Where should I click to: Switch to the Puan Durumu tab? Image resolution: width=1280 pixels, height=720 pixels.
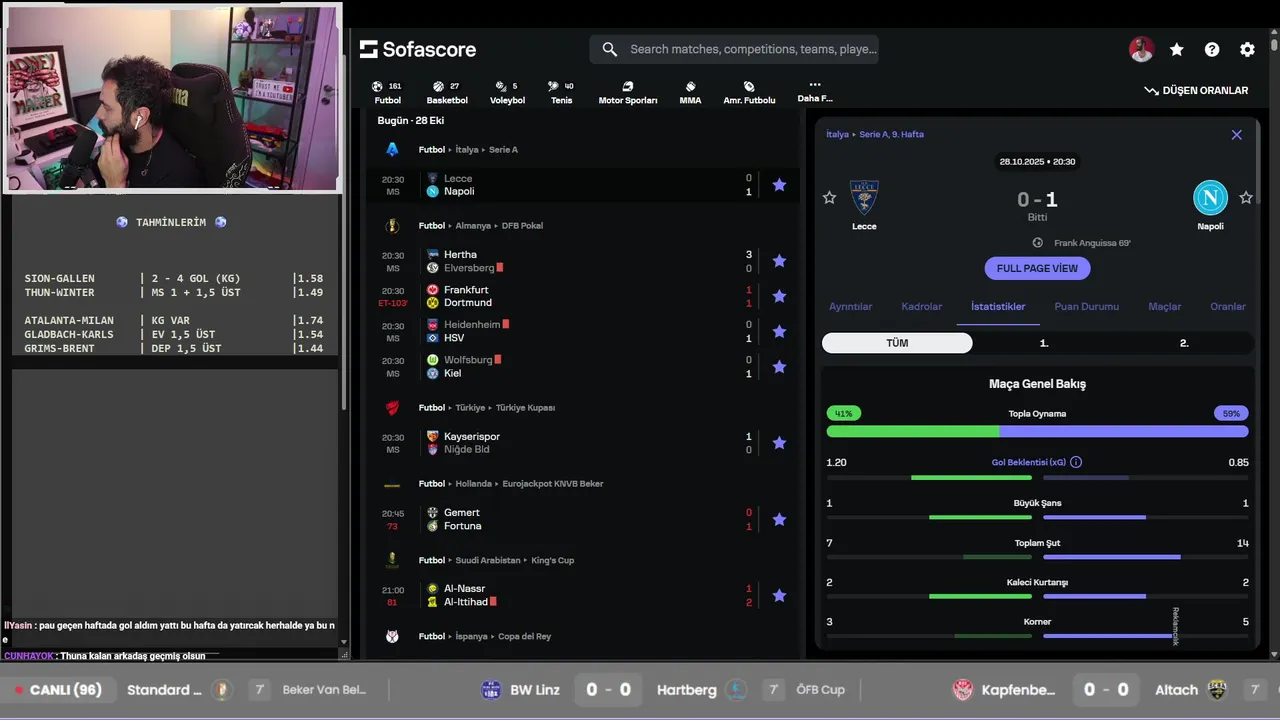pyautogui.click(x=1087, y=307)
